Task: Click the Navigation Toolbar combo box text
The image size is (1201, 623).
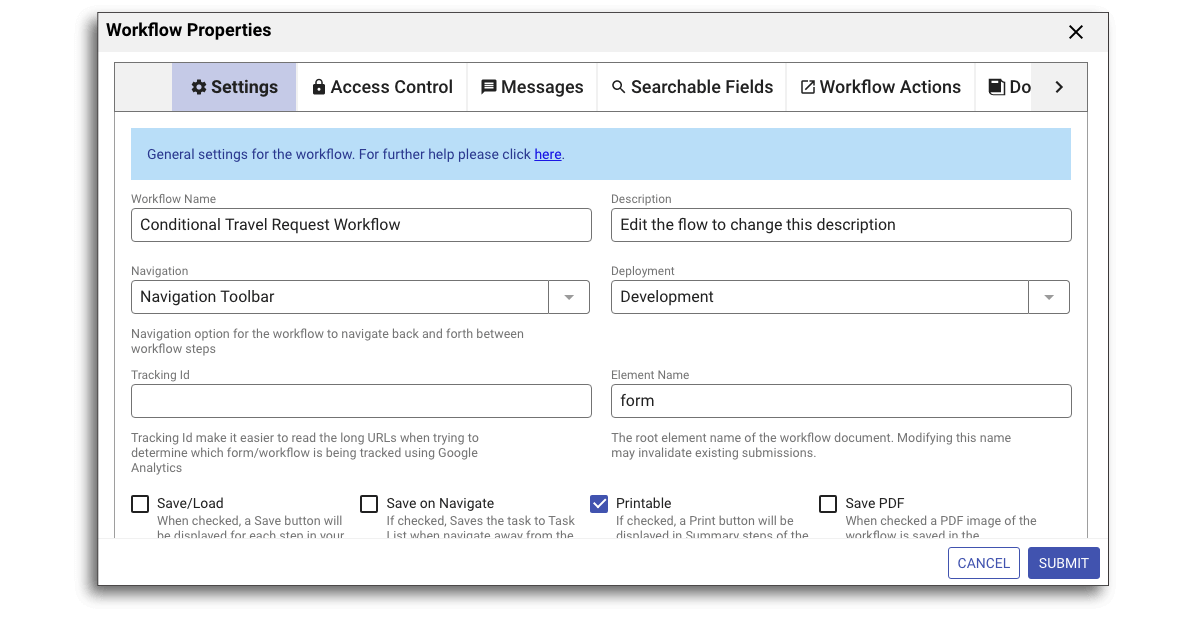Action: coord(207,297)
